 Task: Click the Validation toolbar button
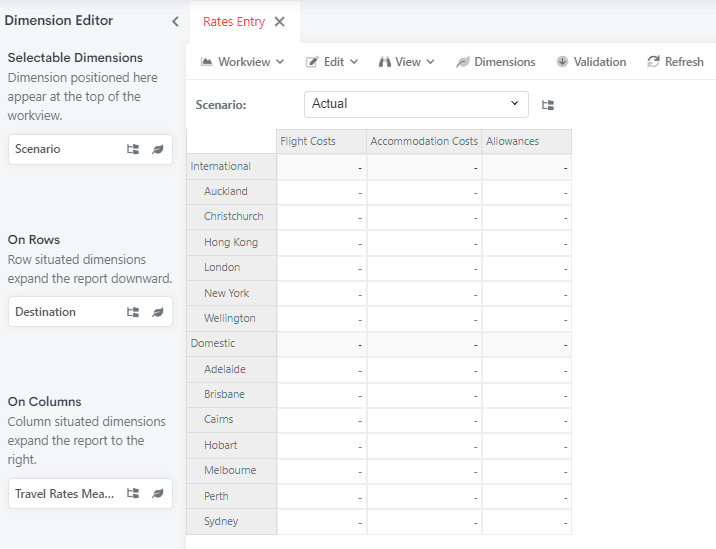tap(591, 62)
